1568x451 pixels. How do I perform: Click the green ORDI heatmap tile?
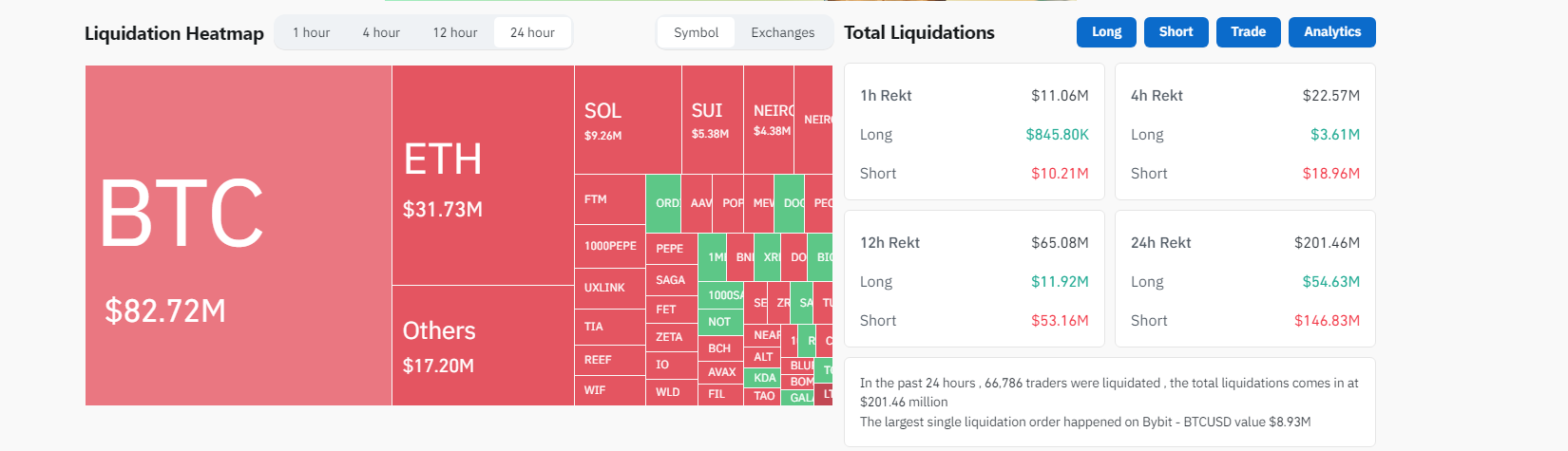coord(663,203)
